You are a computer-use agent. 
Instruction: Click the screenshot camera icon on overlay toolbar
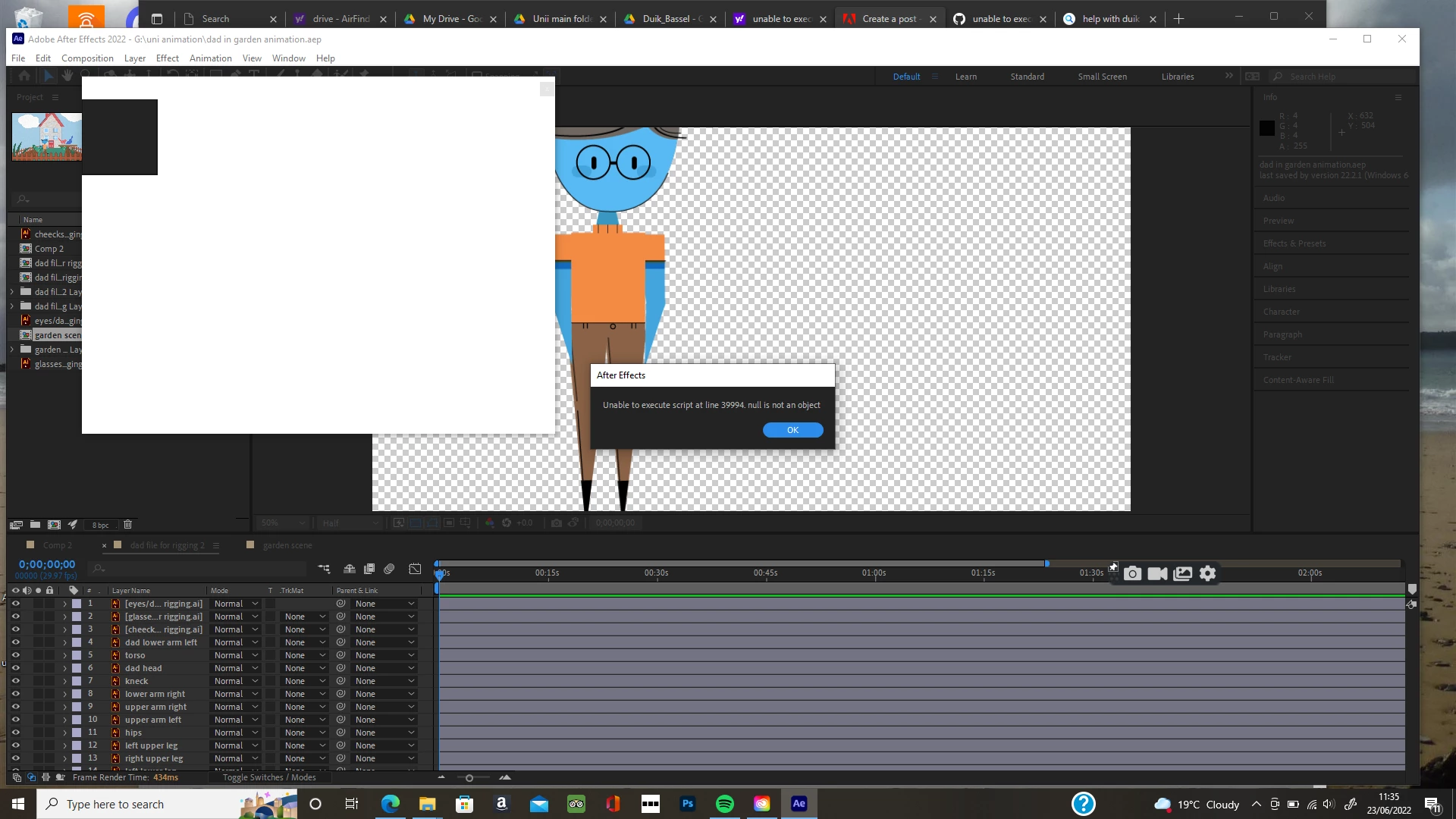coord(1132,573)
